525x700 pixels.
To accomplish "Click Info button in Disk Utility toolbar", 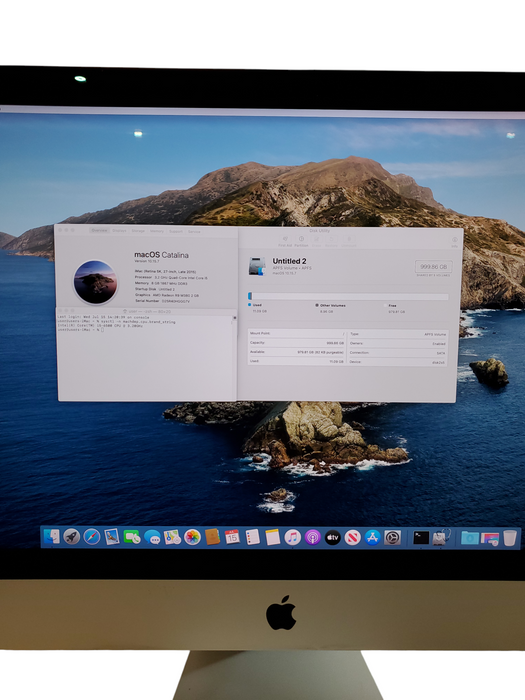I will coord(454,242).
